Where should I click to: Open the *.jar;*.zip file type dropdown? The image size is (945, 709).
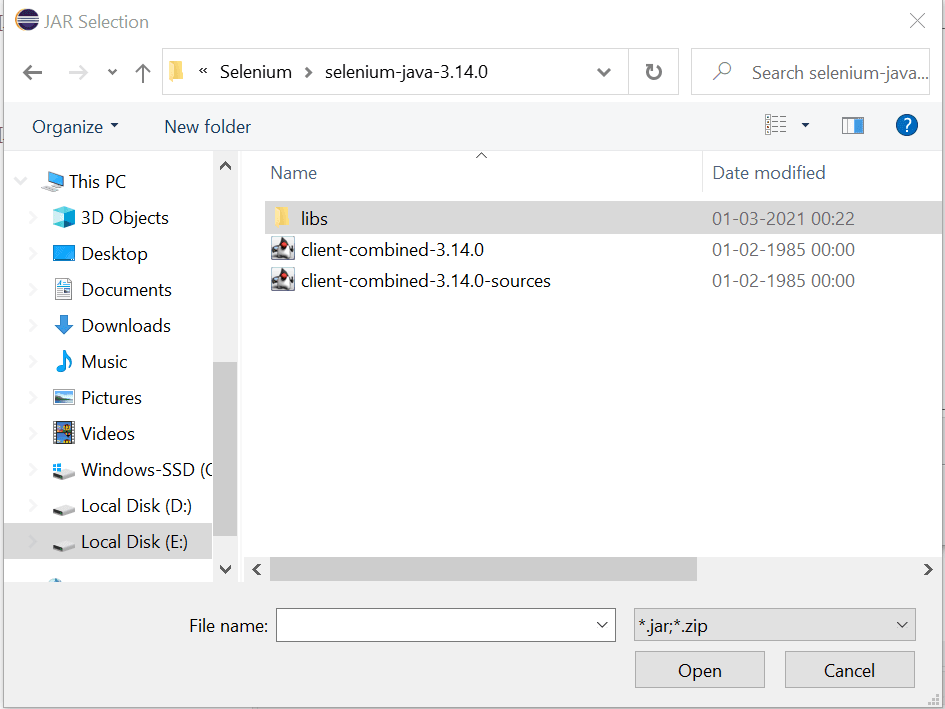click(x=775, y=626)
